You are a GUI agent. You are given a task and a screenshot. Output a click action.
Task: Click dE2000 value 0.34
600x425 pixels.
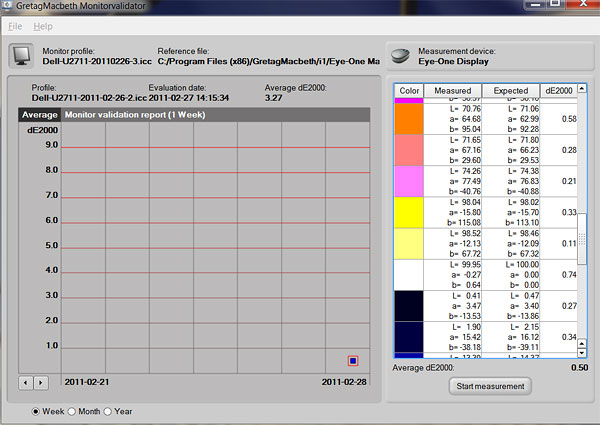(569, 337)
